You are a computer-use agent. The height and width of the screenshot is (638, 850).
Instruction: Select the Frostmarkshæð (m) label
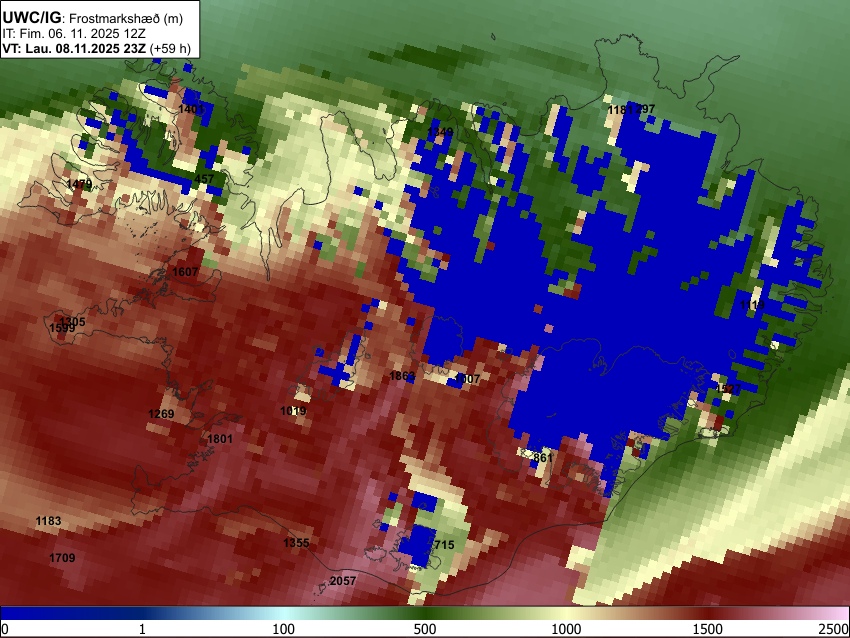pyautogui.click(x=126, y=18)
